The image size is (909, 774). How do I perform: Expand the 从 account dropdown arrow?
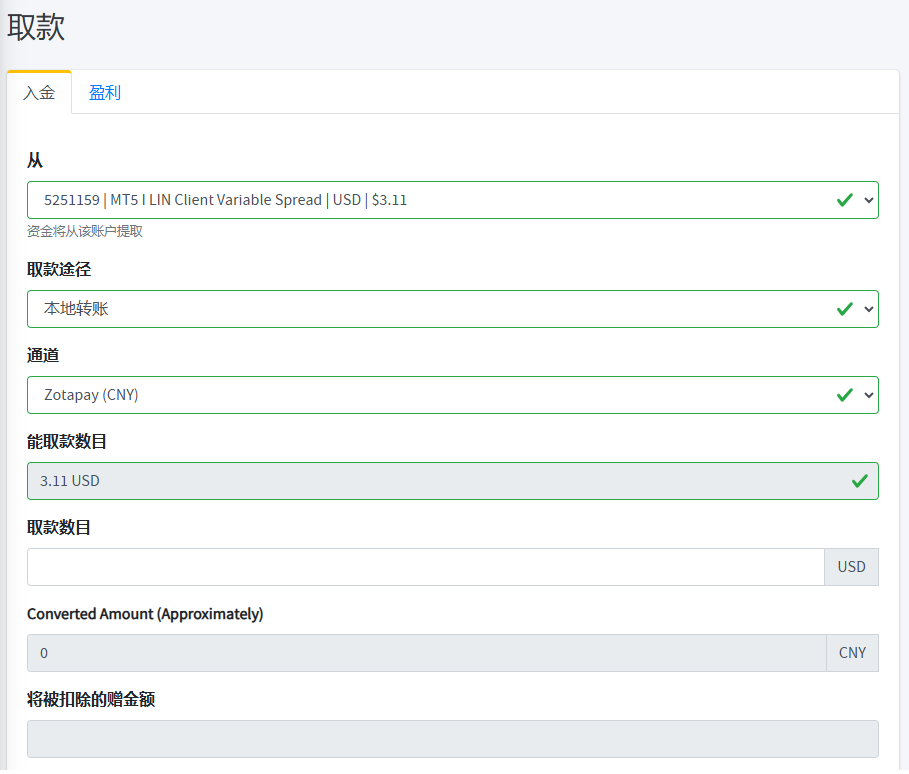click(x=868, y=201)
